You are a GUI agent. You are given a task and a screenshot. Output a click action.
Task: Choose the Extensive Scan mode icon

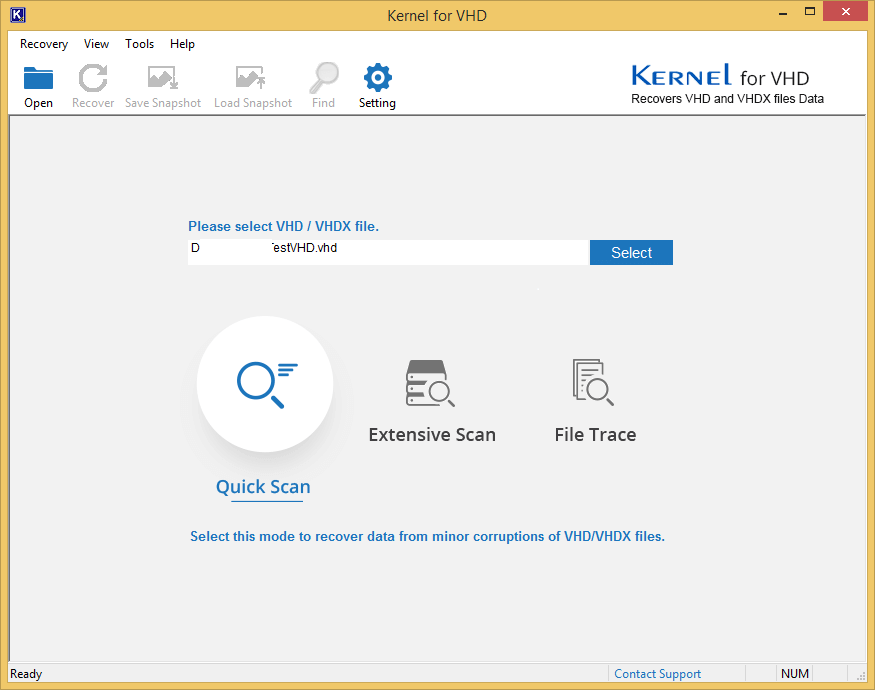click(430, 383)
